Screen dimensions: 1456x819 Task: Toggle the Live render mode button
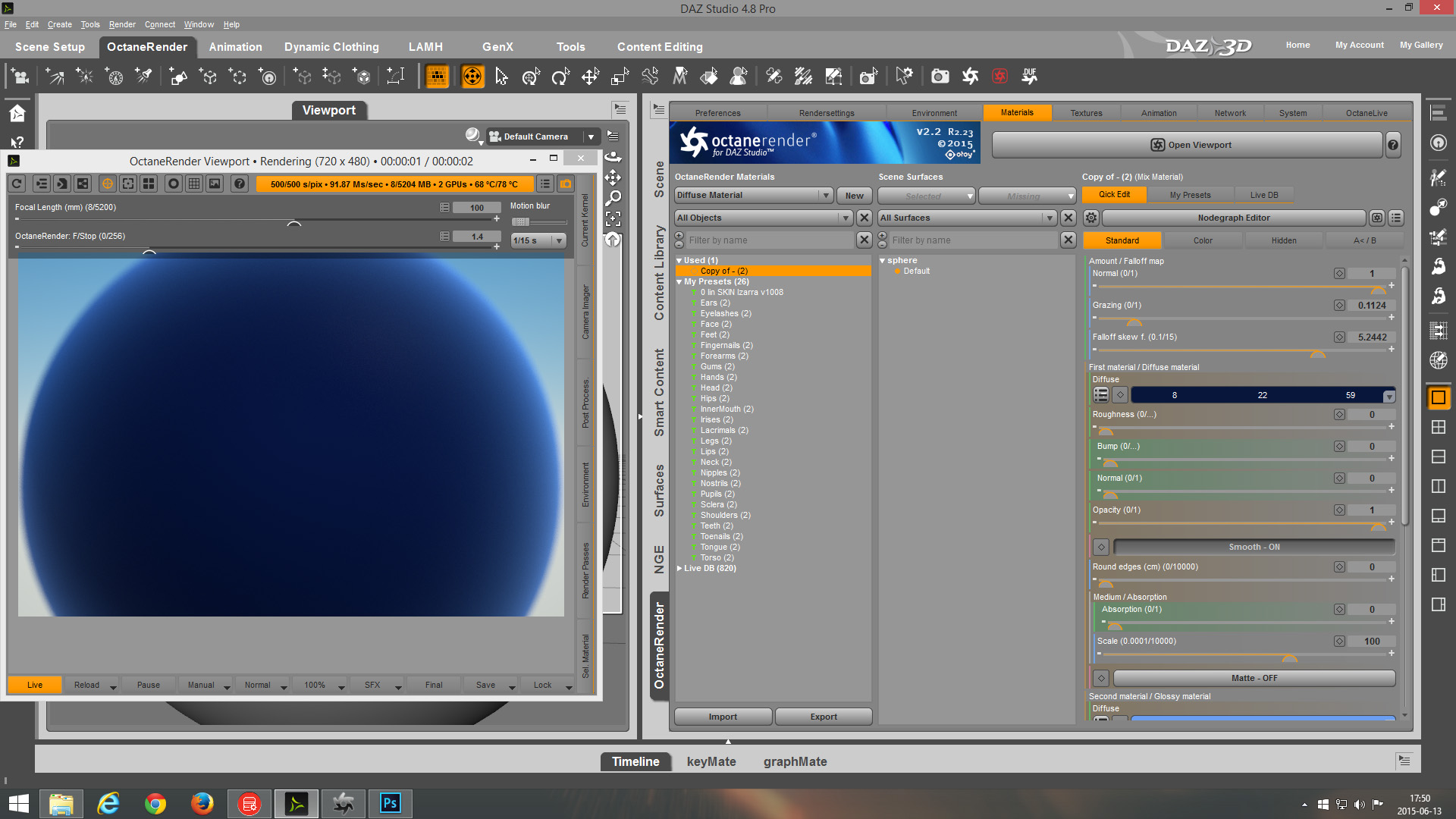35,685
